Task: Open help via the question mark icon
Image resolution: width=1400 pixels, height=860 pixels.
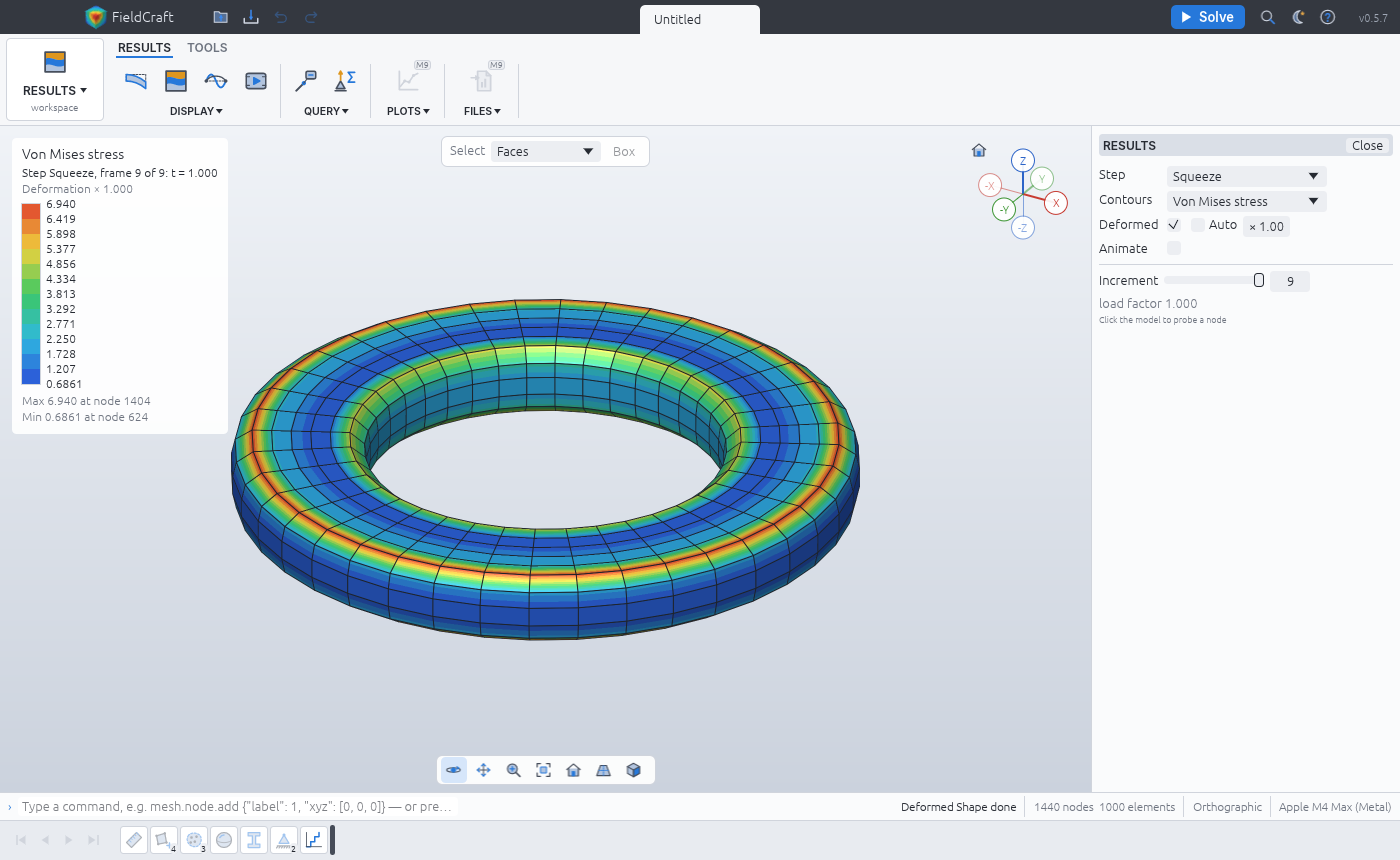Action: click(1328, 17)
